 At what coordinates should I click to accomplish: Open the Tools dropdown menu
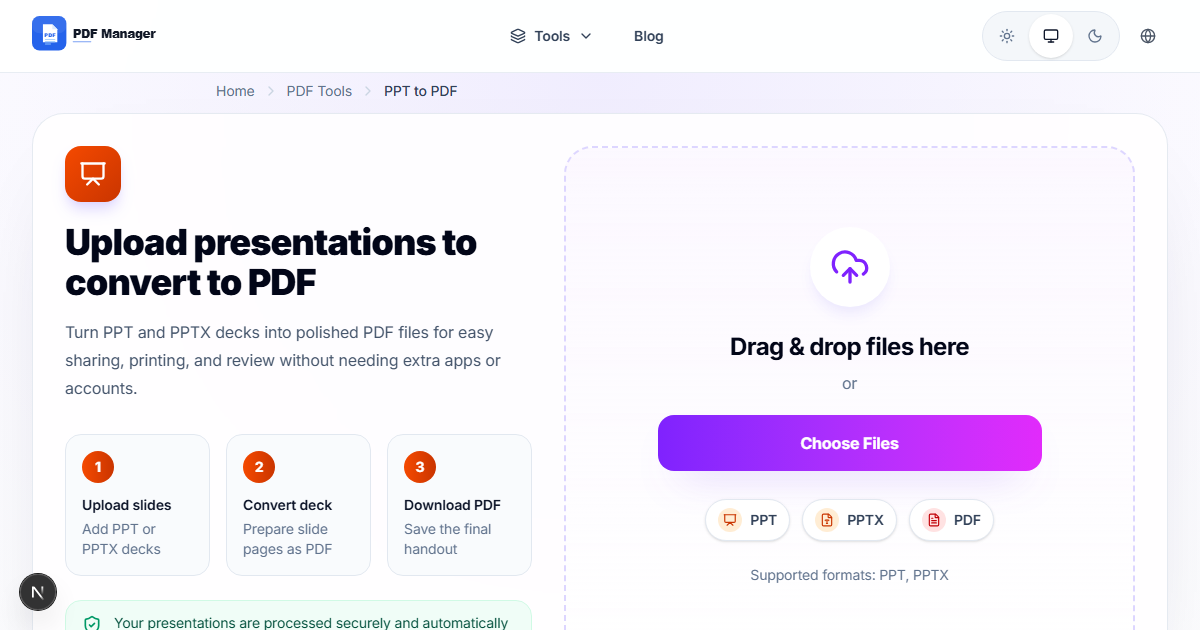tap(551, 36)
